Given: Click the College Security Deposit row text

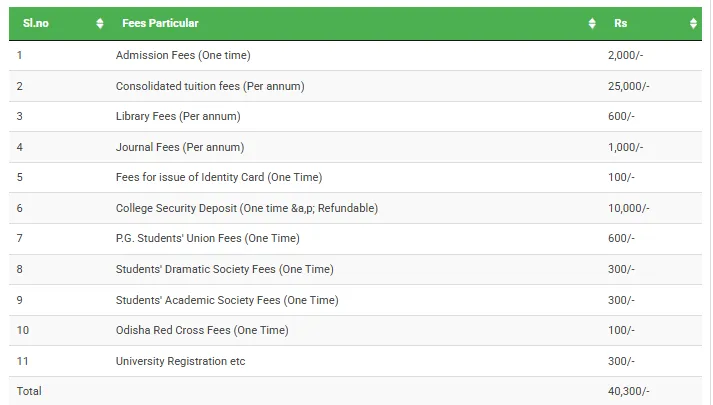Looking at the screenshot, I should (x=247, y=208).
